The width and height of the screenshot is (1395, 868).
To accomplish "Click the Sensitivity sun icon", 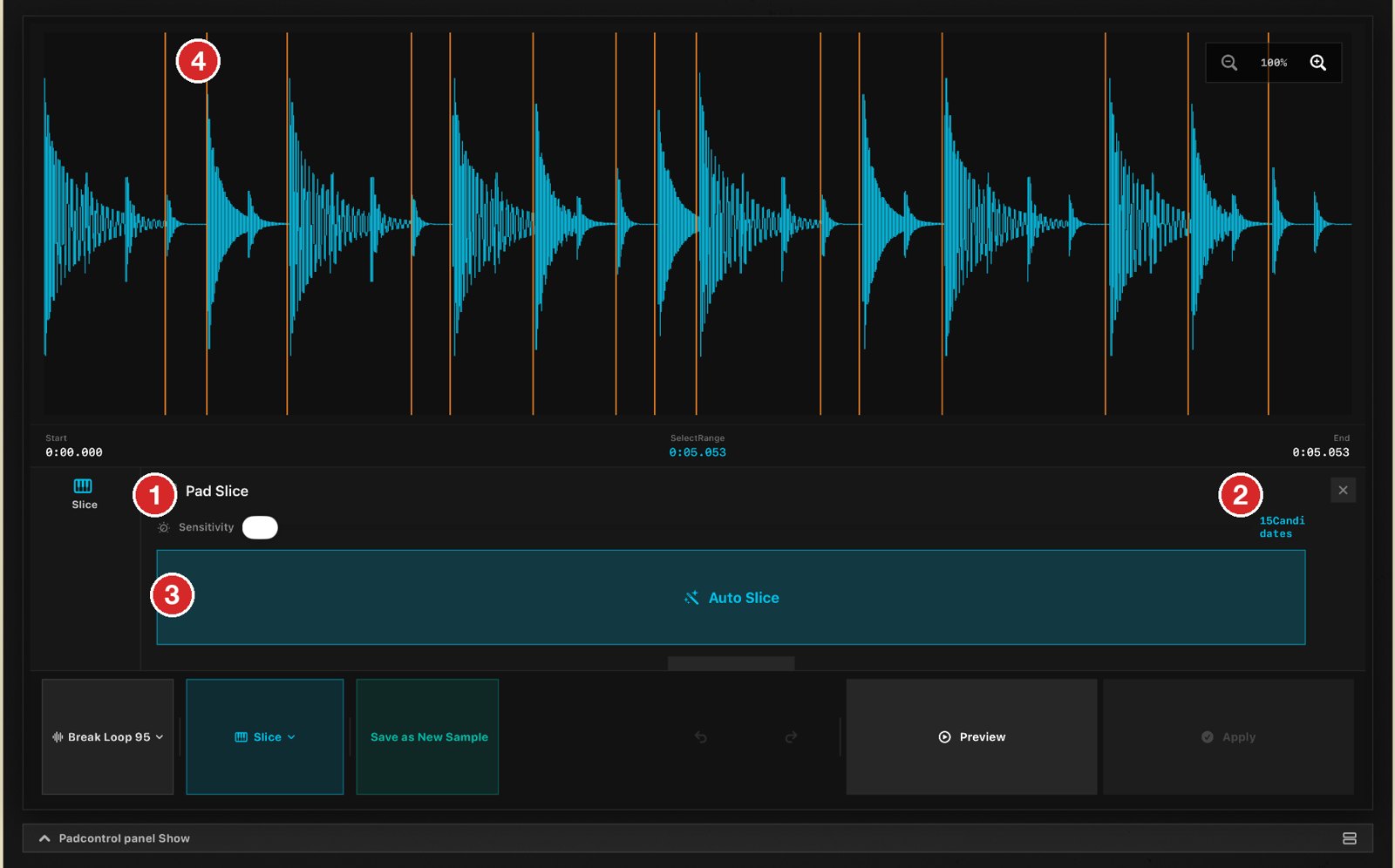I will click(163, 527).
